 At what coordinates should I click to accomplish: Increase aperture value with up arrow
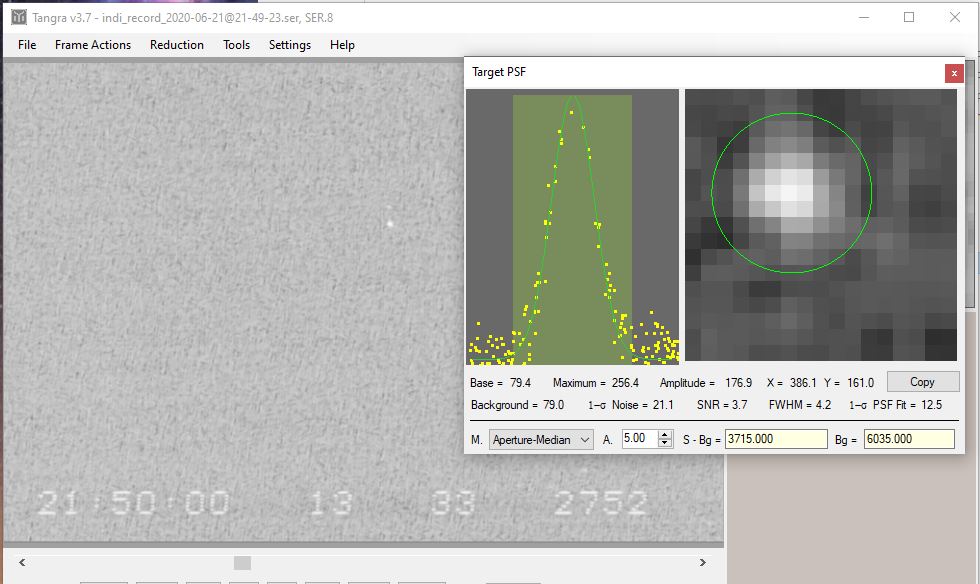[664, 435]
